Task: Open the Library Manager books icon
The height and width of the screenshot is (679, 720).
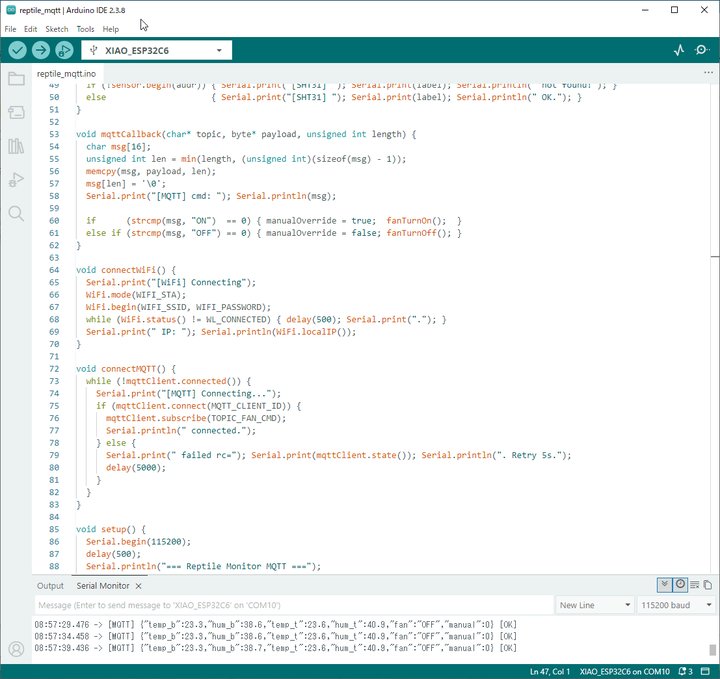Action: (x=16, y=146)
